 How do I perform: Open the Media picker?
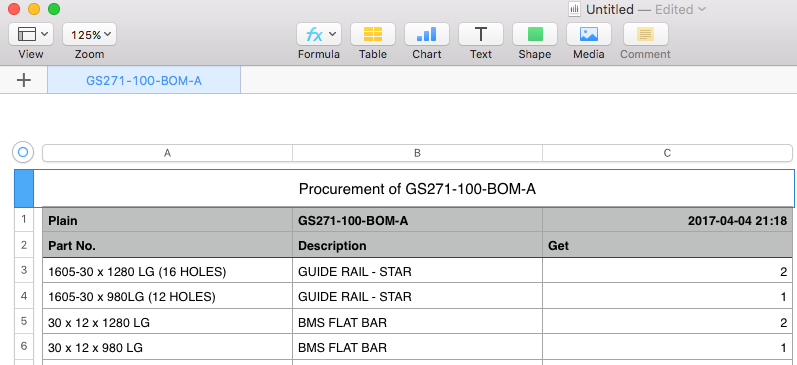click(x=589, y=35)
